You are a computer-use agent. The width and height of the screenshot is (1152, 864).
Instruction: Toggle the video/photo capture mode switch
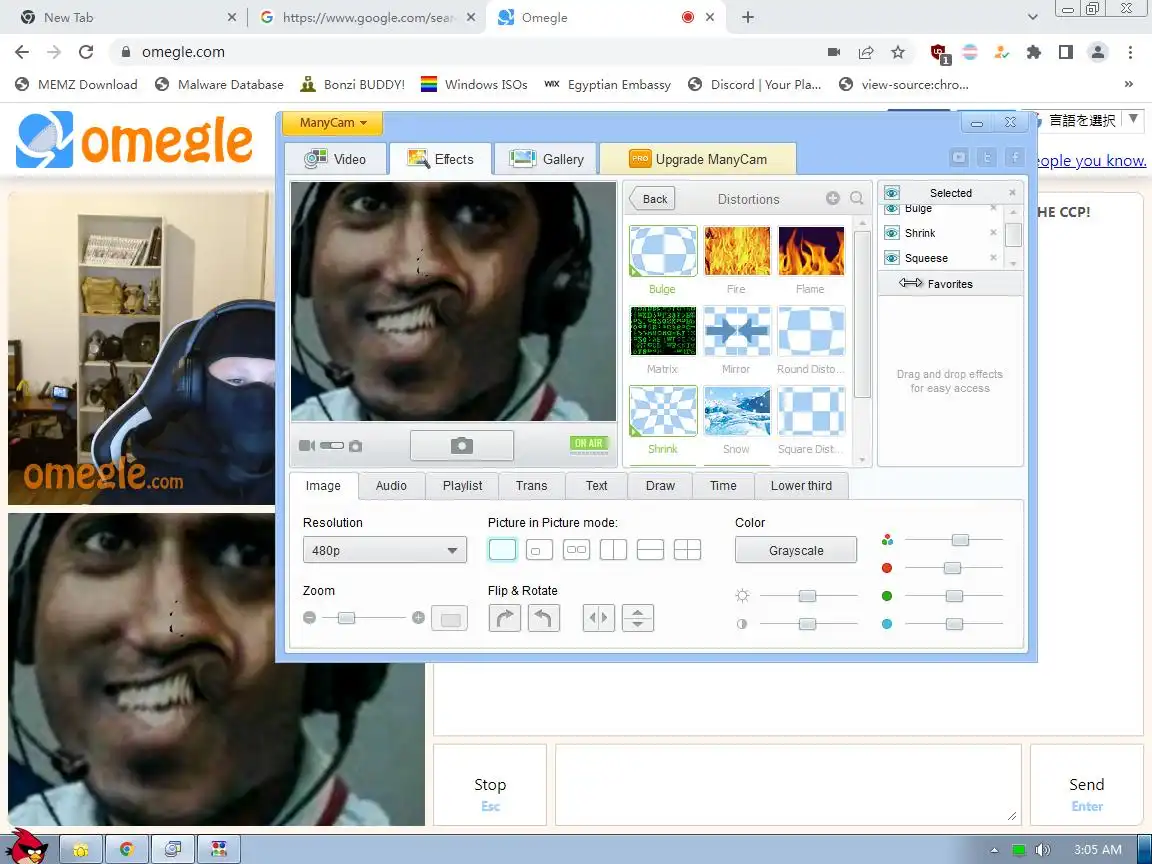coord(331,445)
